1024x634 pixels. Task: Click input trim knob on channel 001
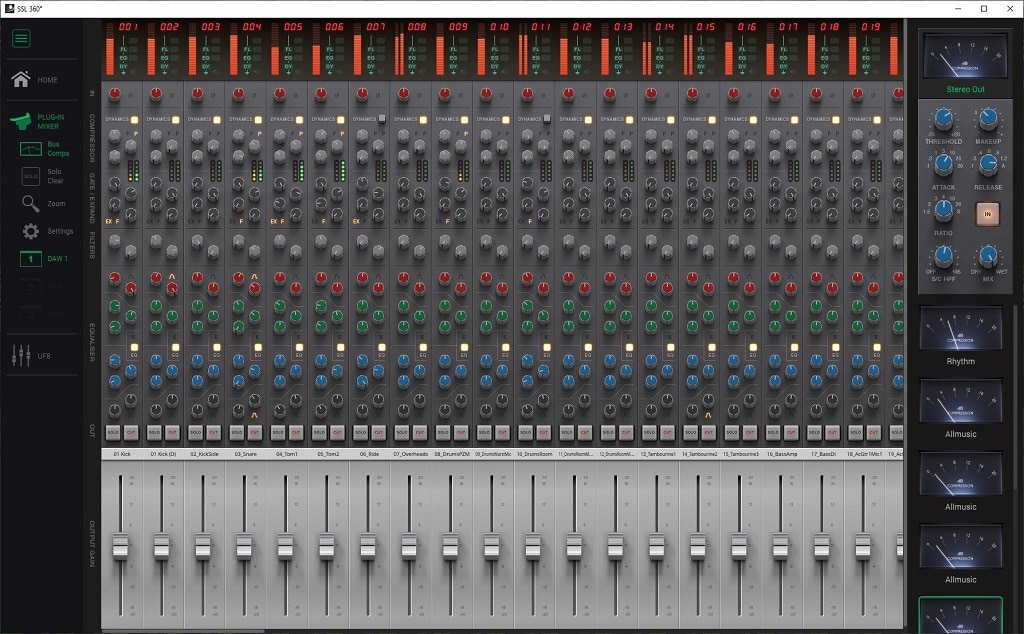click(114, 94)
